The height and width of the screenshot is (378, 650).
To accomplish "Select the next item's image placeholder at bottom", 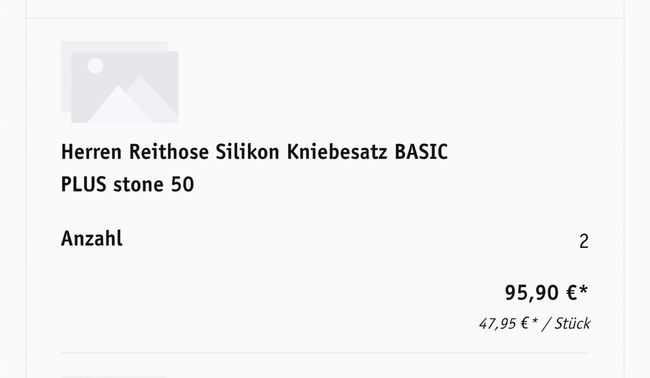I will click(x=114, y=377).
